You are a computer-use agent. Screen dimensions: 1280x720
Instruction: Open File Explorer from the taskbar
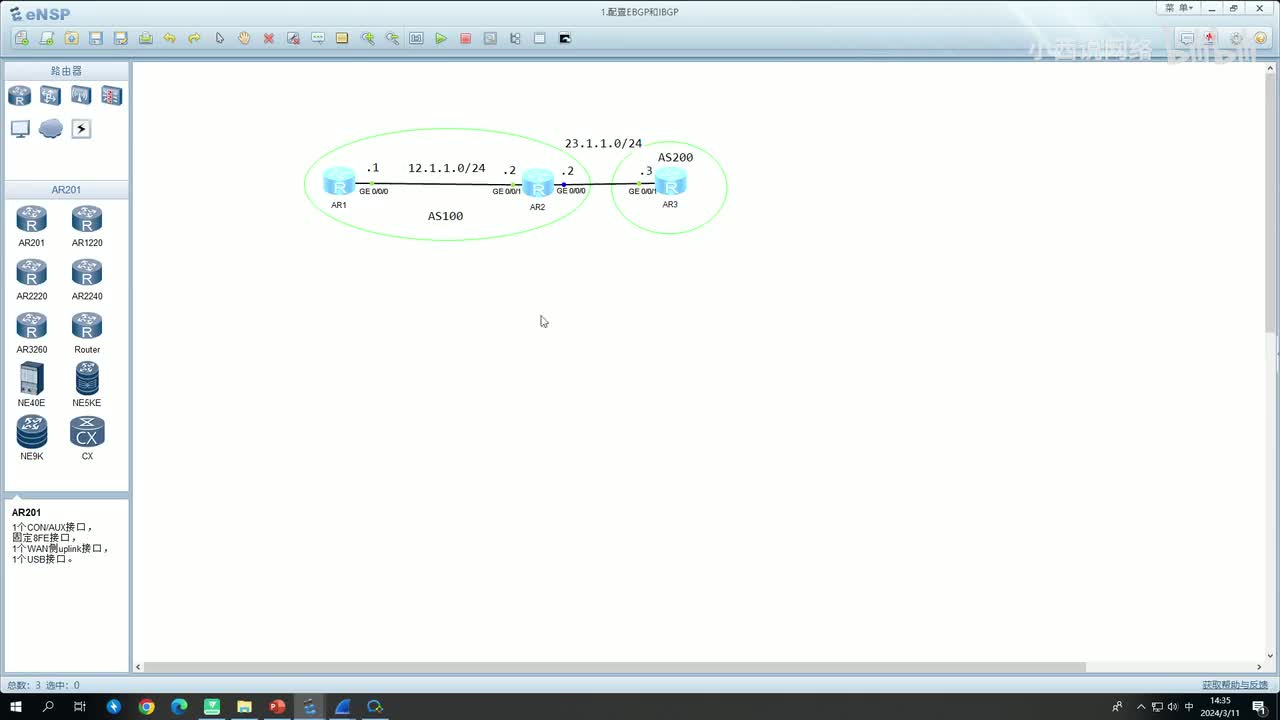tap(244, 707)
